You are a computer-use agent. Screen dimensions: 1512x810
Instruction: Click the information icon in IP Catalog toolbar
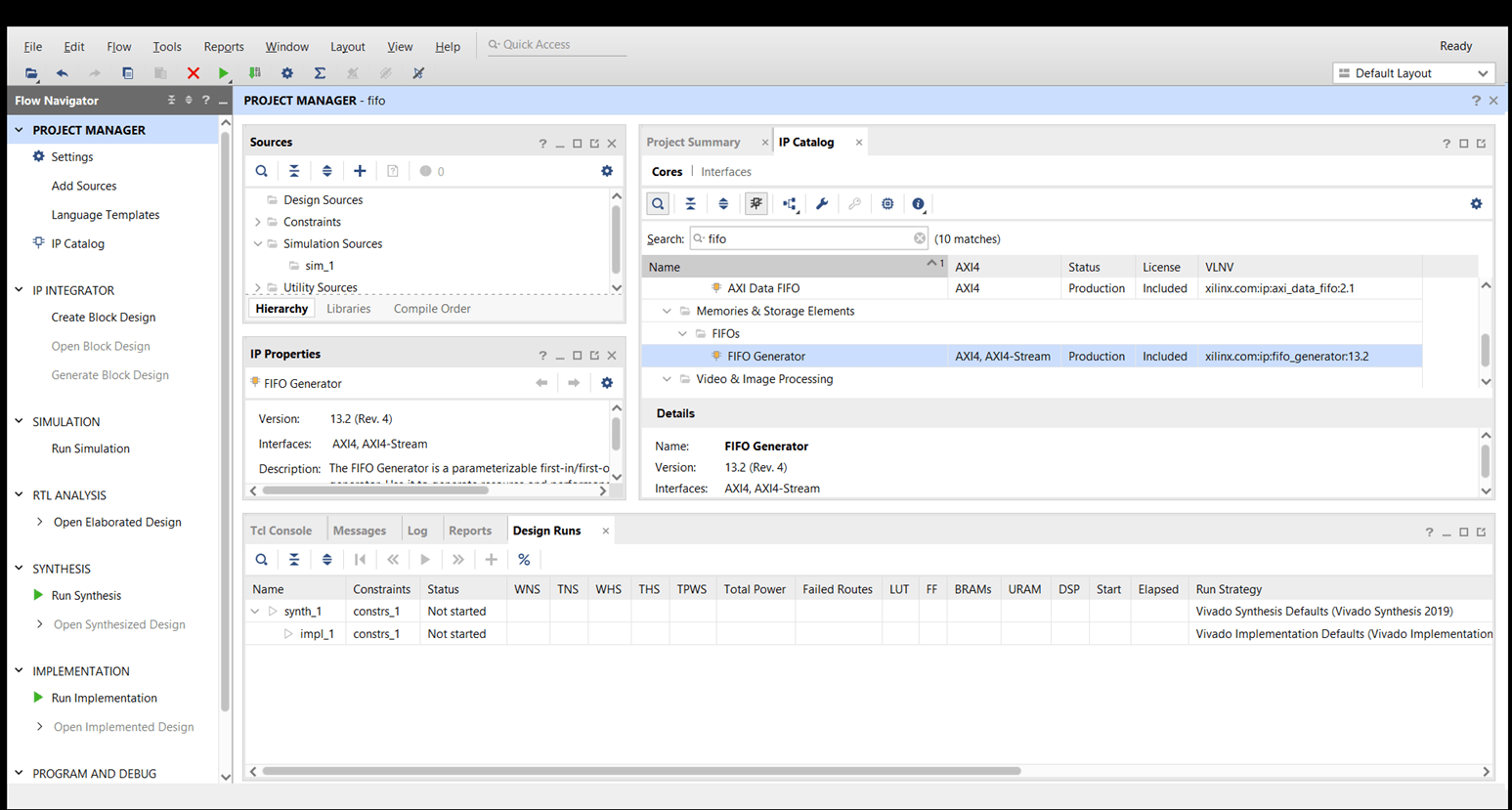918,203
